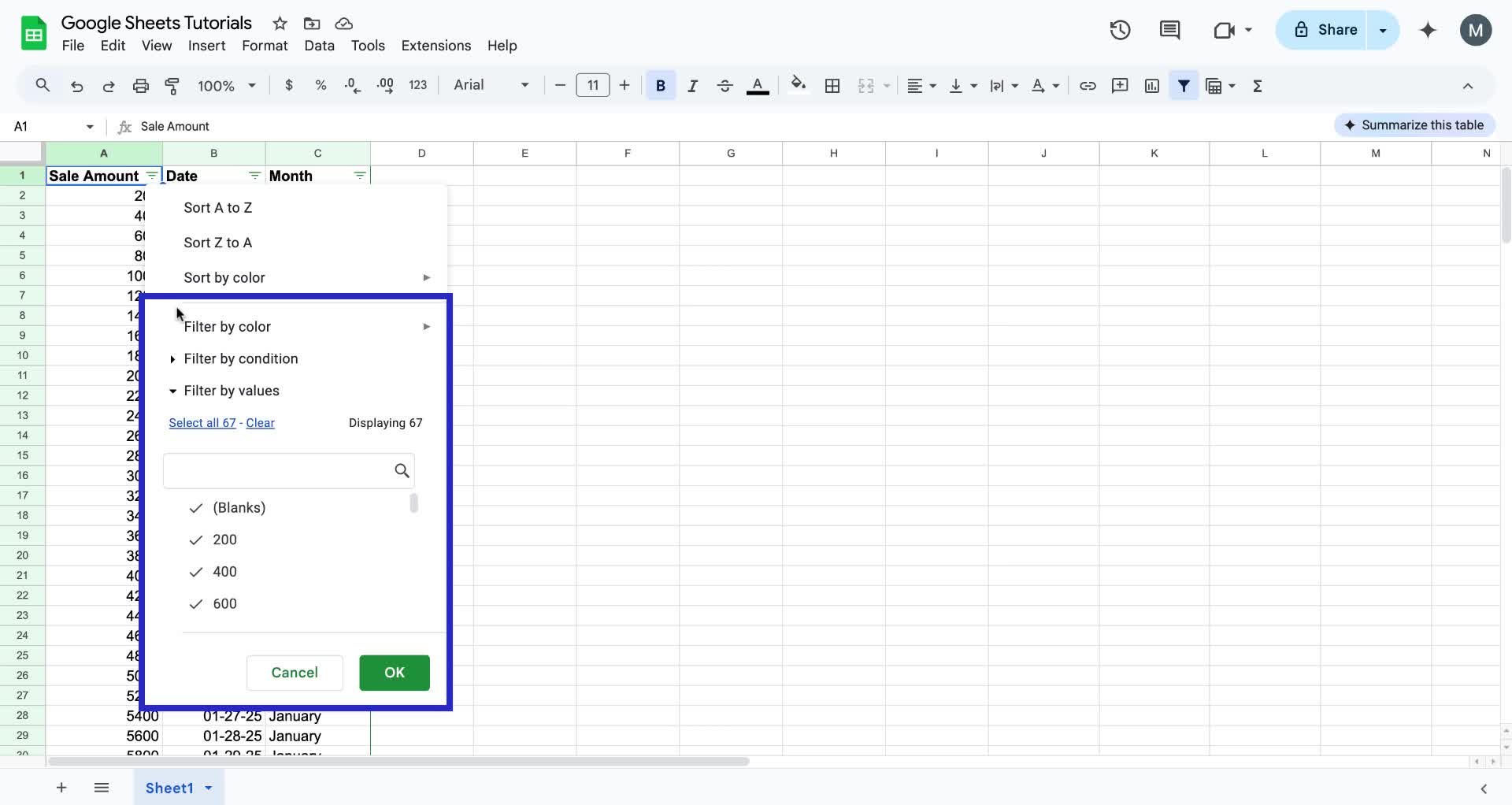
Task: Open the text color picker
Action: pos(758,86)
